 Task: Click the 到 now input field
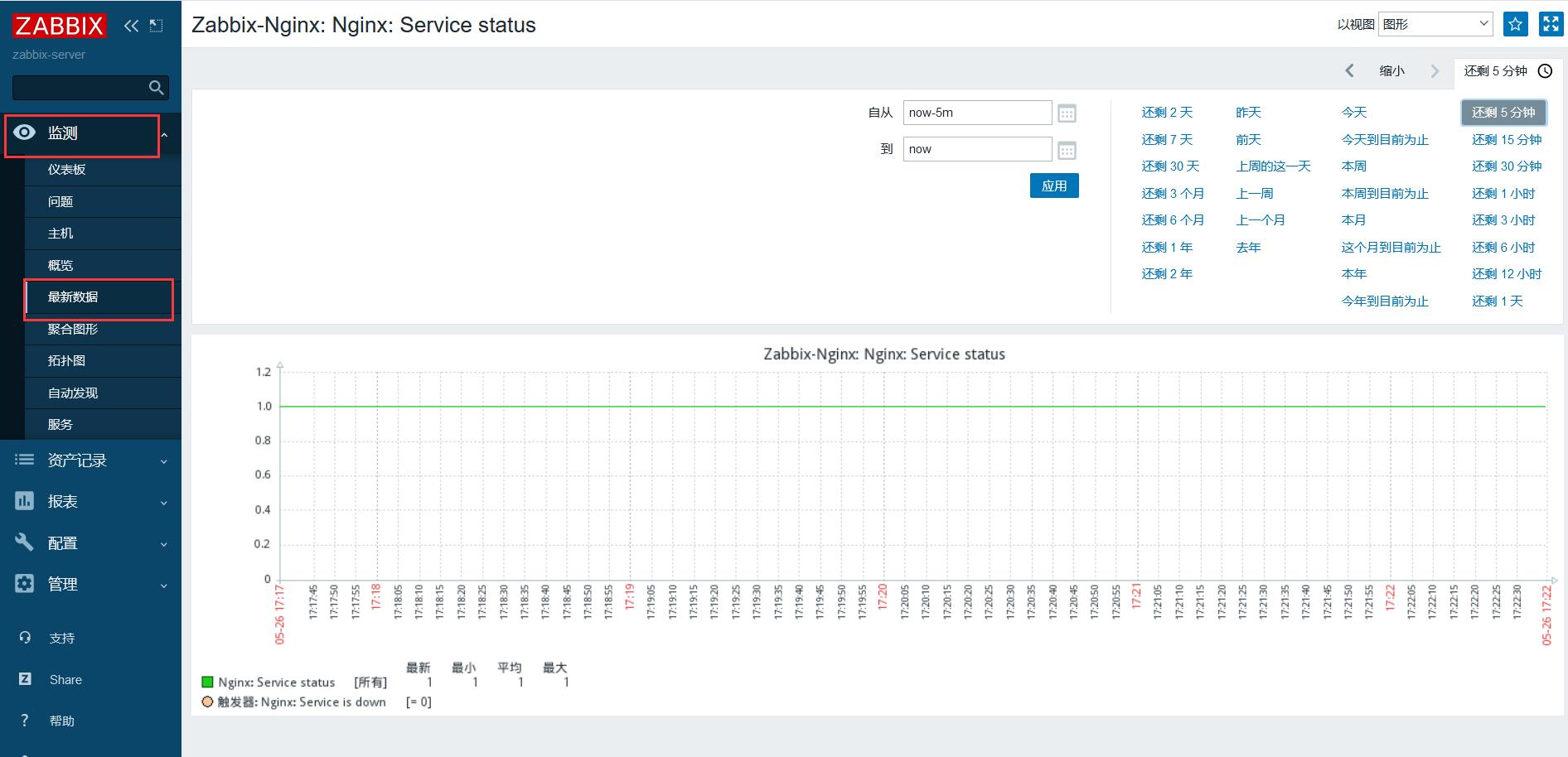pos(977,149)
